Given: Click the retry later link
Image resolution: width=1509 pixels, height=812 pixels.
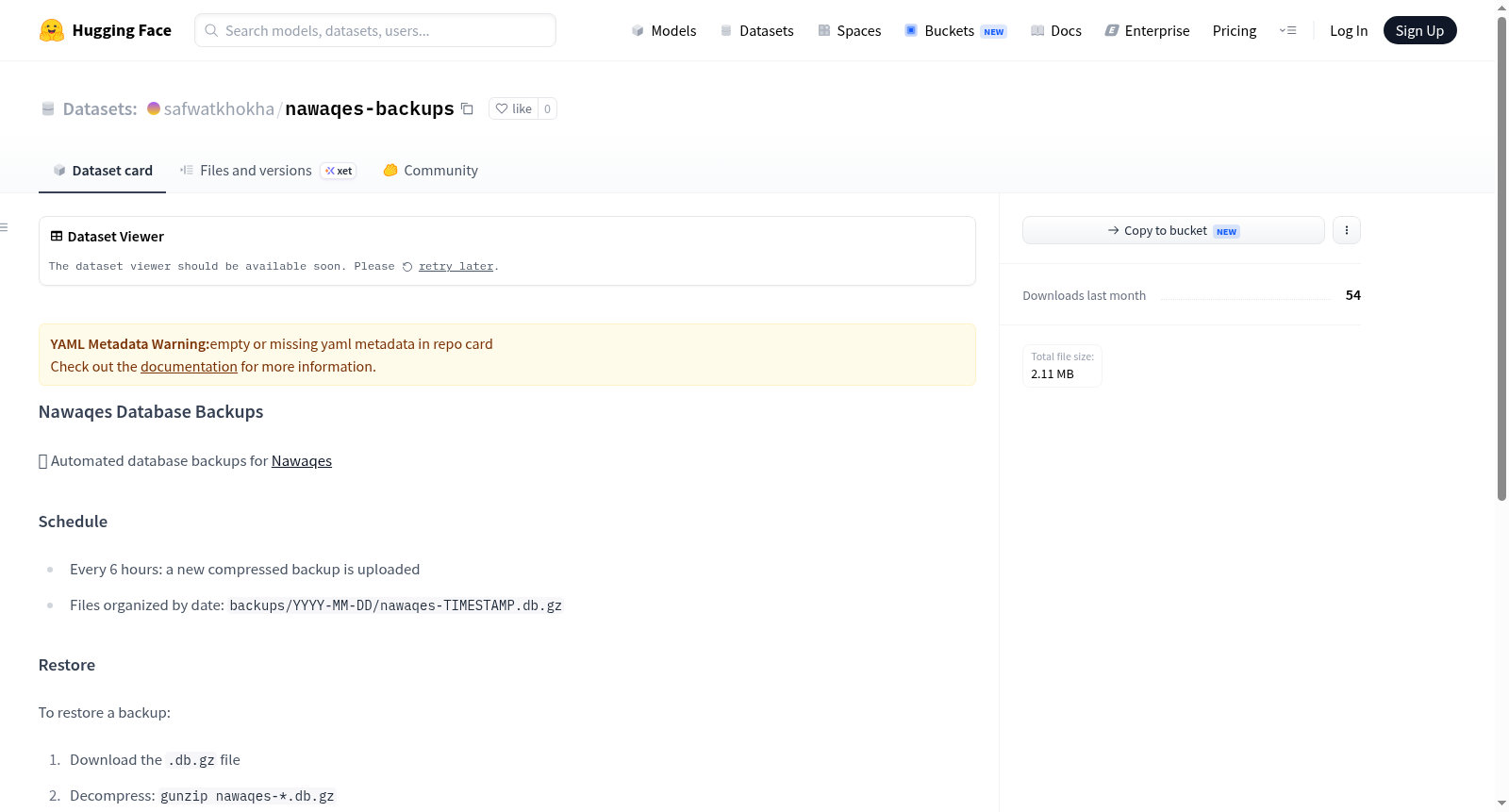Looking at the screenshot, I should coord(456,267).
